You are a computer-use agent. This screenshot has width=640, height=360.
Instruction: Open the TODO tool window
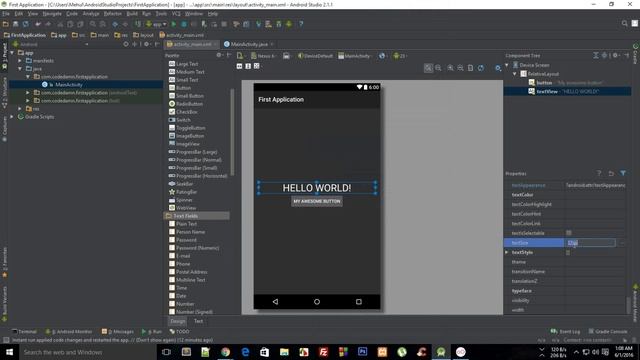coord(179,331)
